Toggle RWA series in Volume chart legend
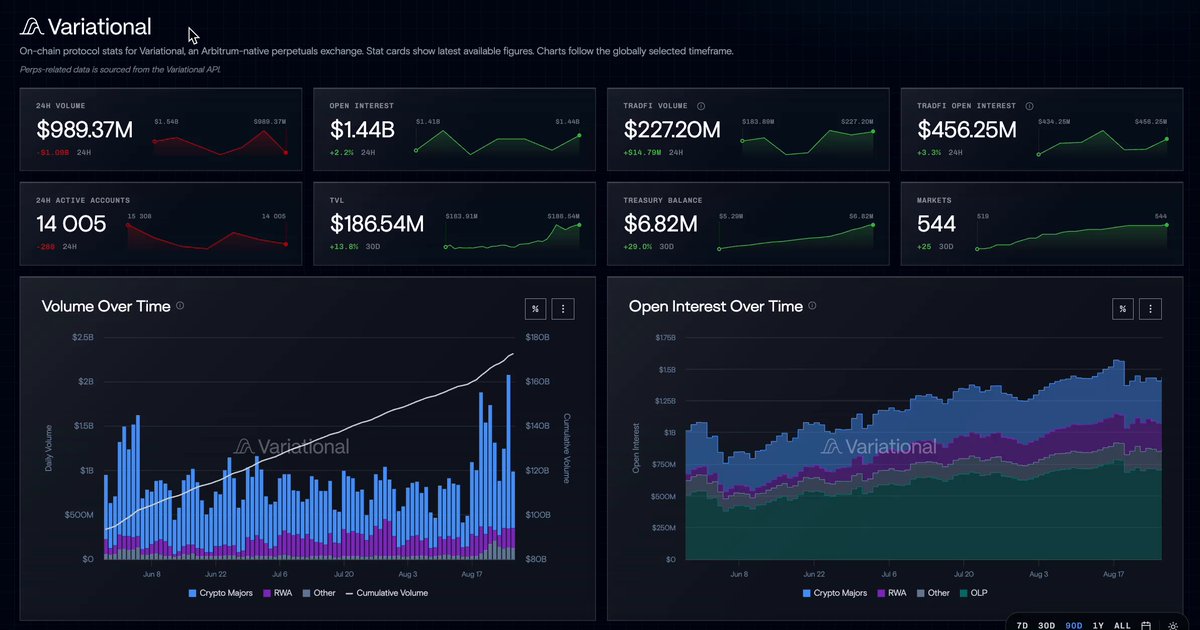The width and height of the screenshot is (1200, 630). (x=276, y=593)
